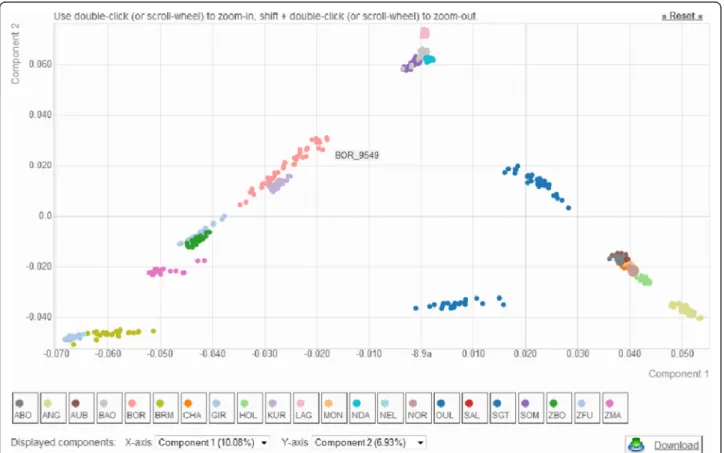
Task: Open the Y-axis component dropdown
Action: (x=368, y=442)
